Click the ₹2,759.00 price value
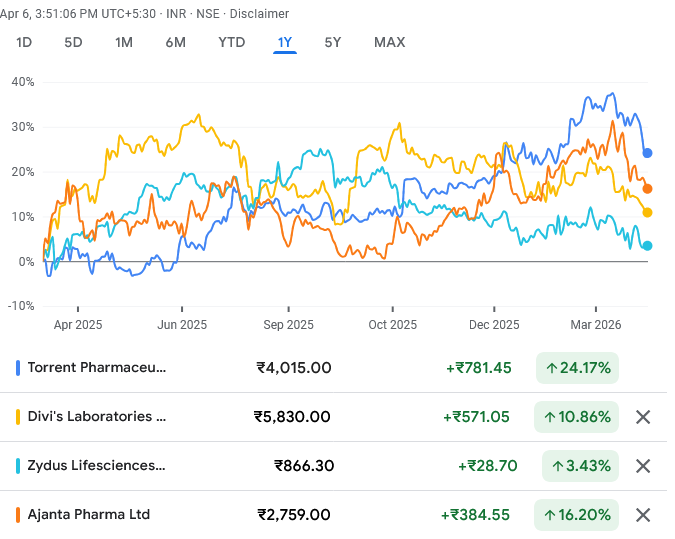The height and width of the screenshot is (539, 675). (294, 515)
